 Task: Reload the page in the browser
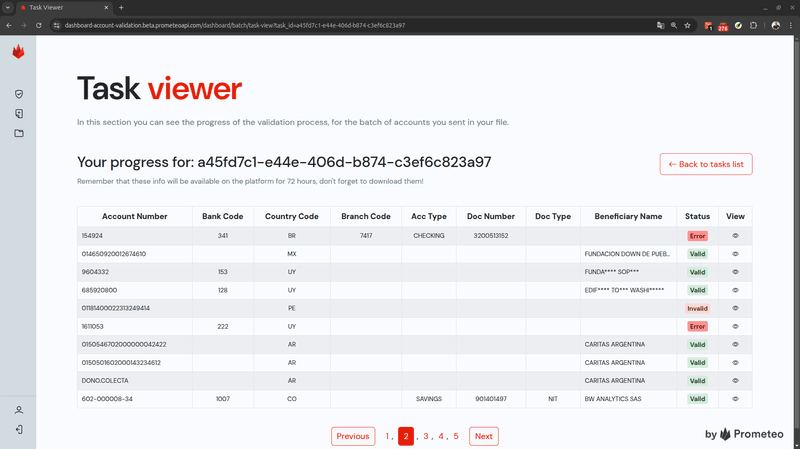coord(39,24)
